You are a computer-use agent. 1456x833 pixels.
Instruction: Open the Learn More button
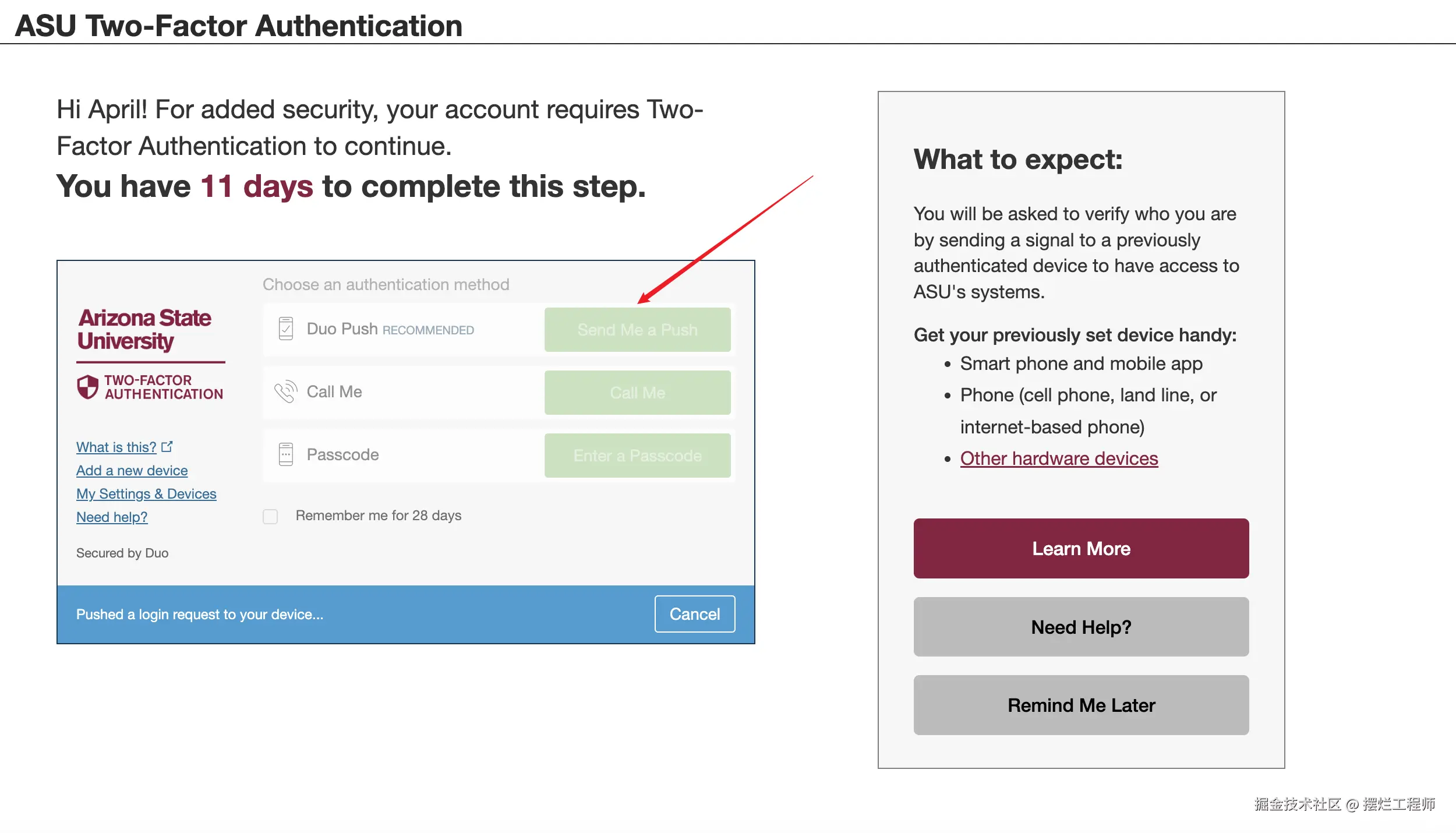click(1081, 549)
